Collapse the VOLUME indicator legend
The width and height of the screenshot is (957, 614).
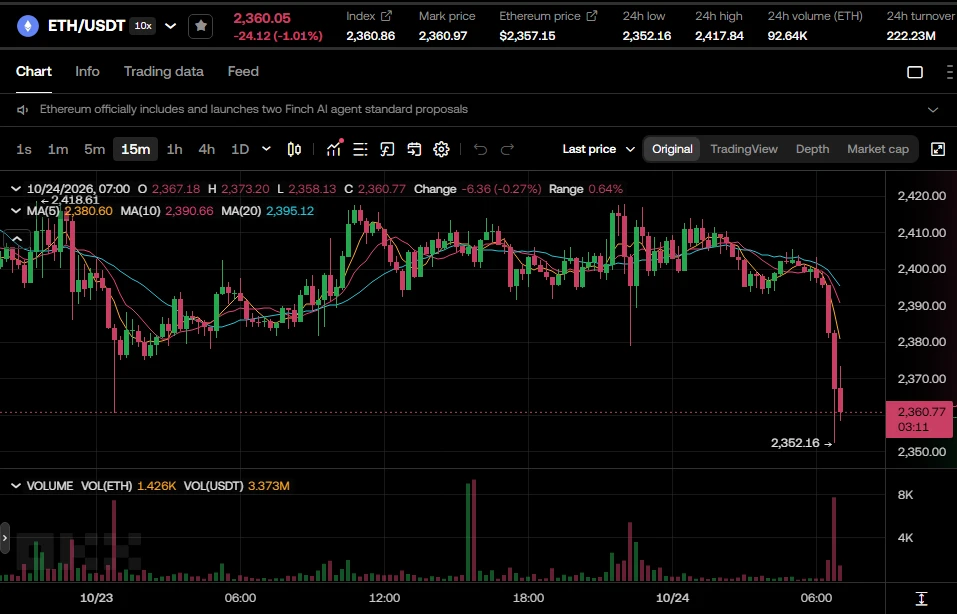tap(16, 486)
